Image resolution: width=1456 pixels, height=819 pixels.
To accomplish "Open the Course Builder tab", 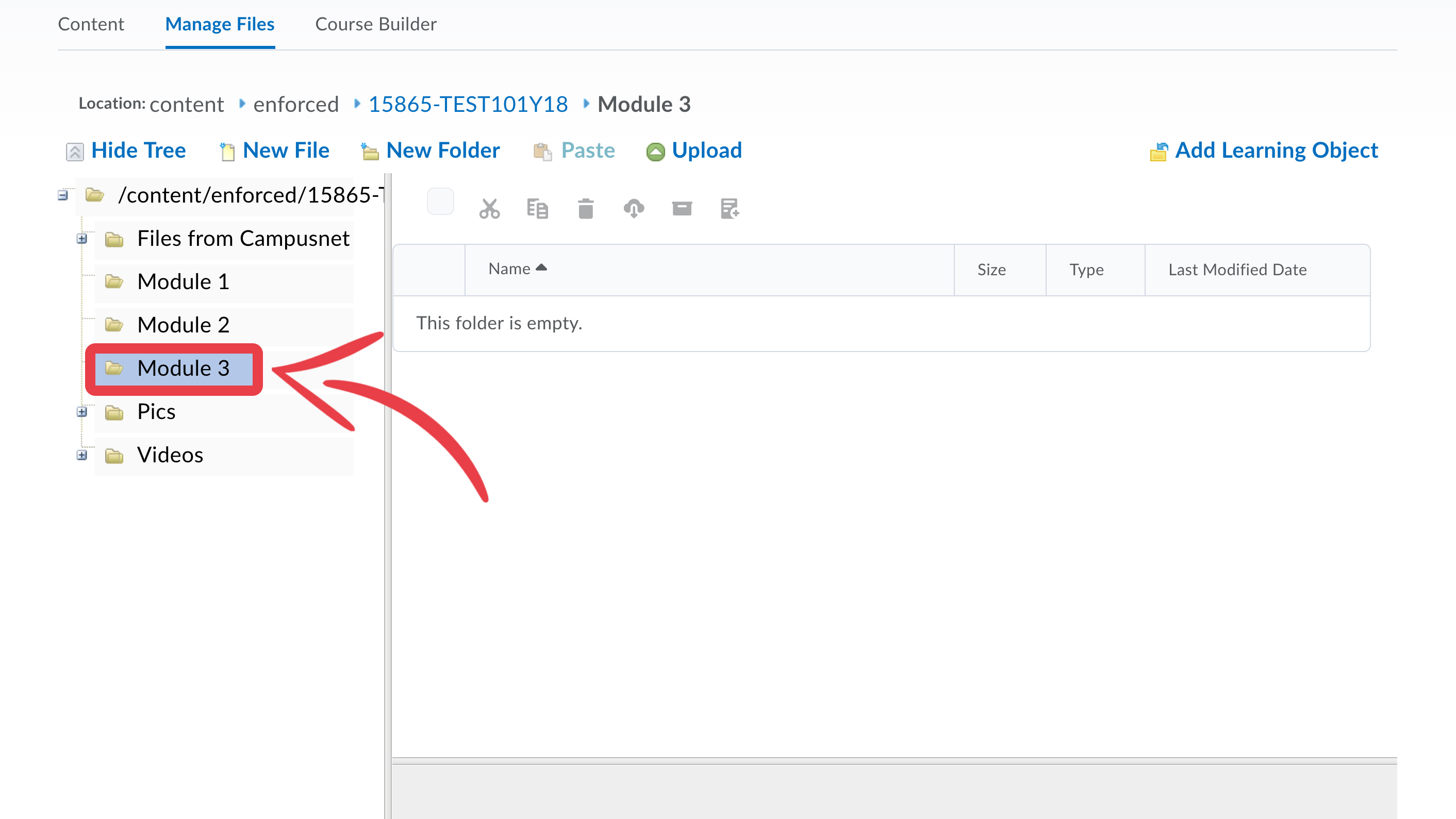I will pyautogui.click(x=375, y=24).
